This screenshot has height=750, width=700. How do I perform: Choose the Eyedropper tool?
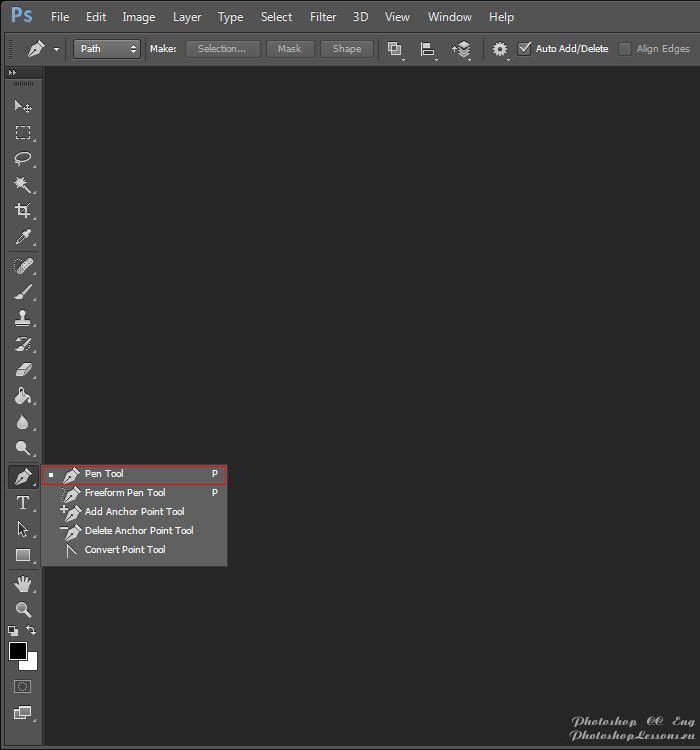pos(22,237)
